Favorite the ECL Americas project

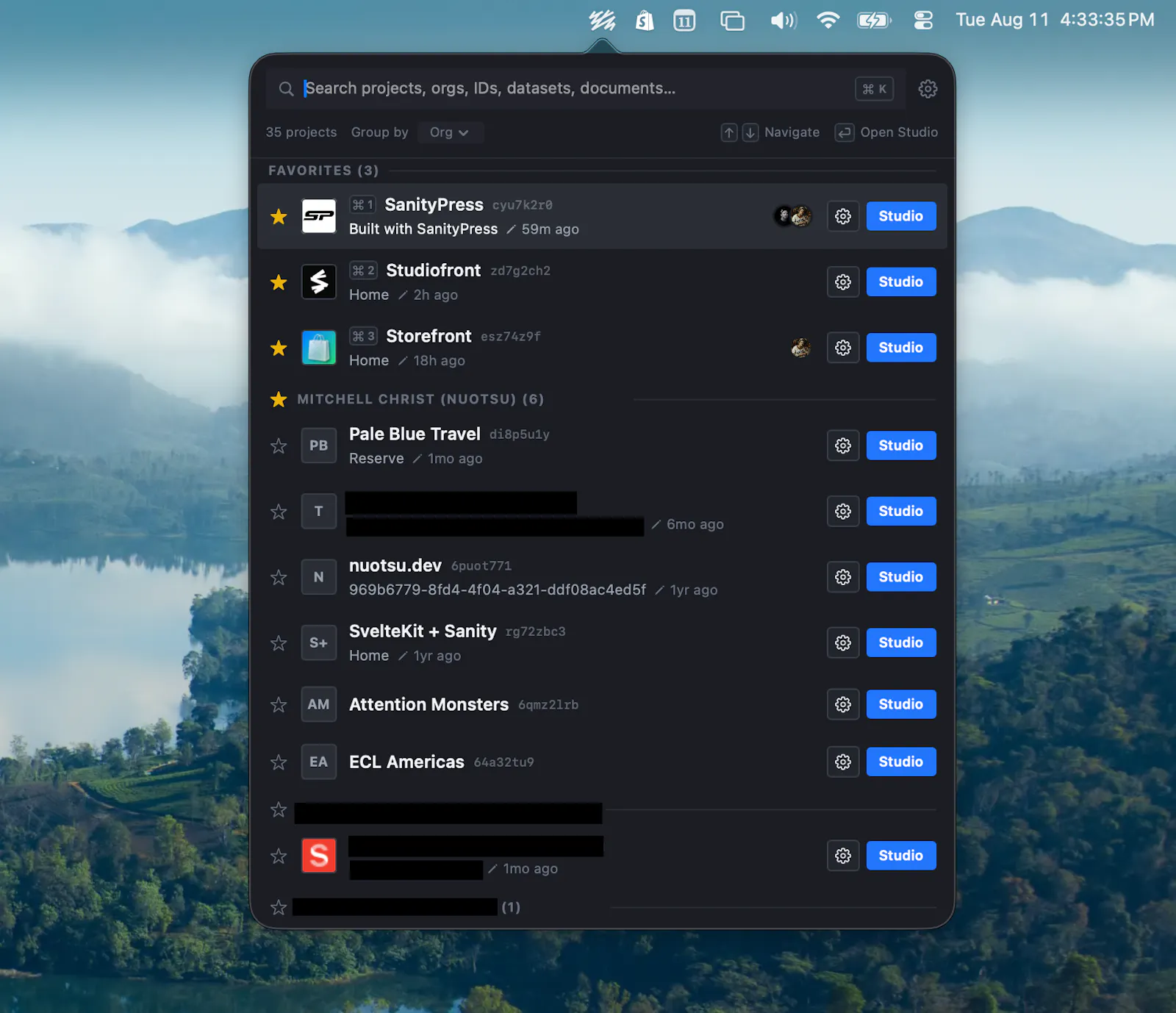[x=279, y=762]
